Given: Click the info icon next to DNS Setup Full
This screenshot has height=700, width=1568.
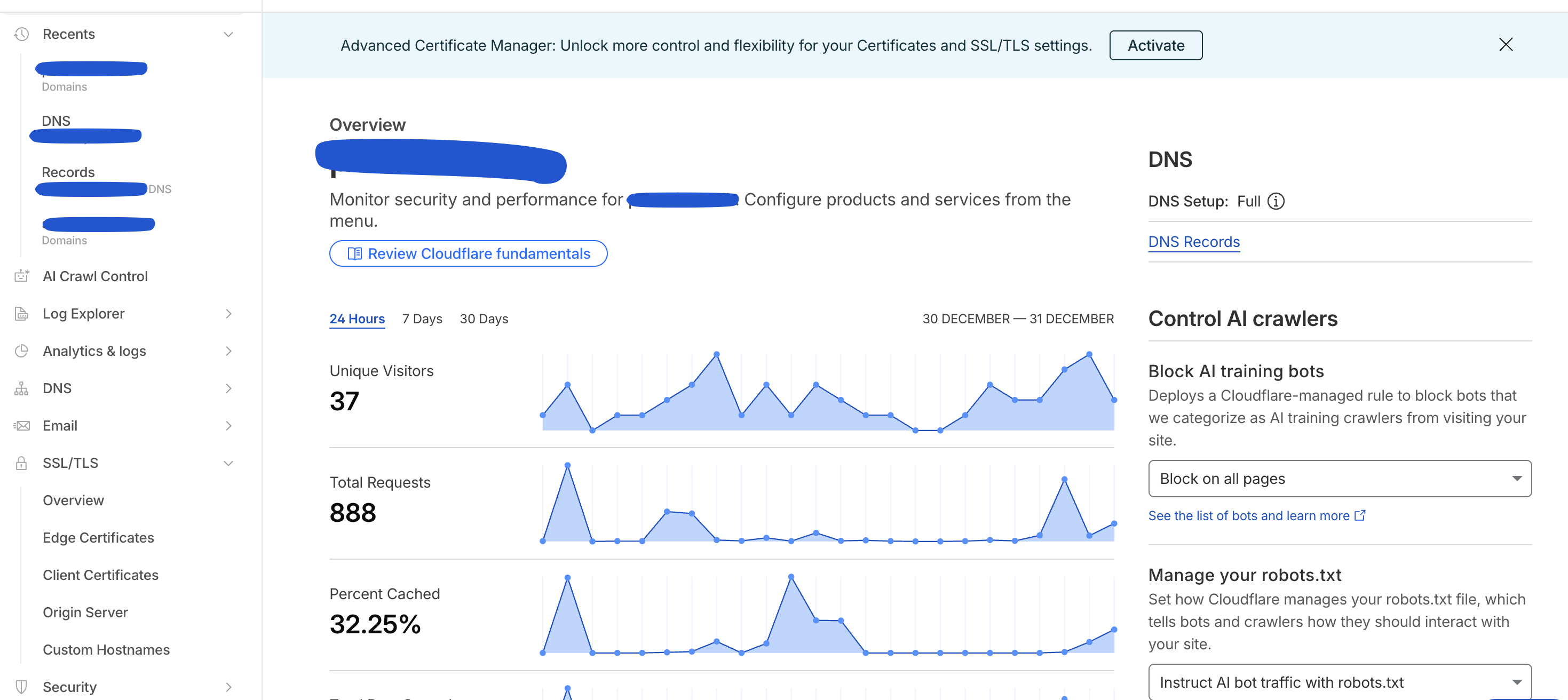Looking at the screenshot, I should coord(1277,202).
